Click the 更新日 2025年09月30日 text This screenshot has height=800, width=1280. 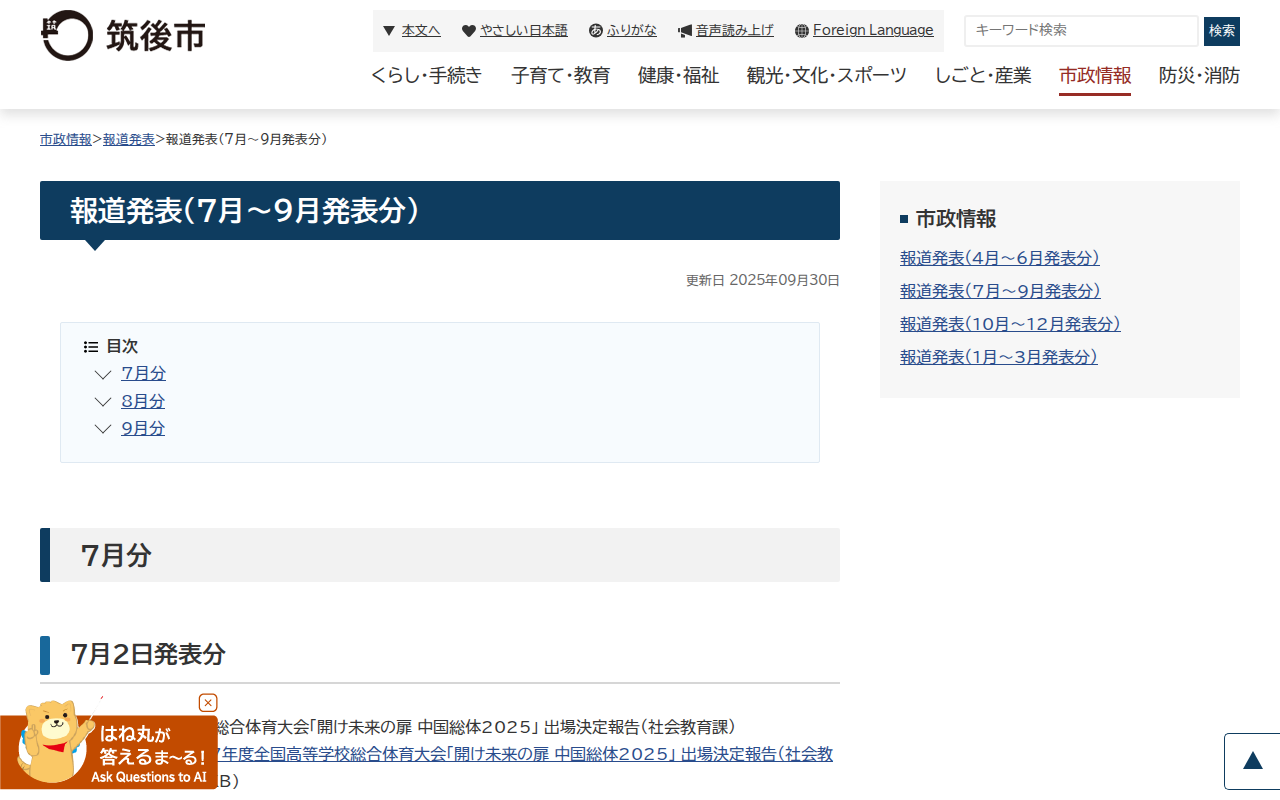click(763, 281)
